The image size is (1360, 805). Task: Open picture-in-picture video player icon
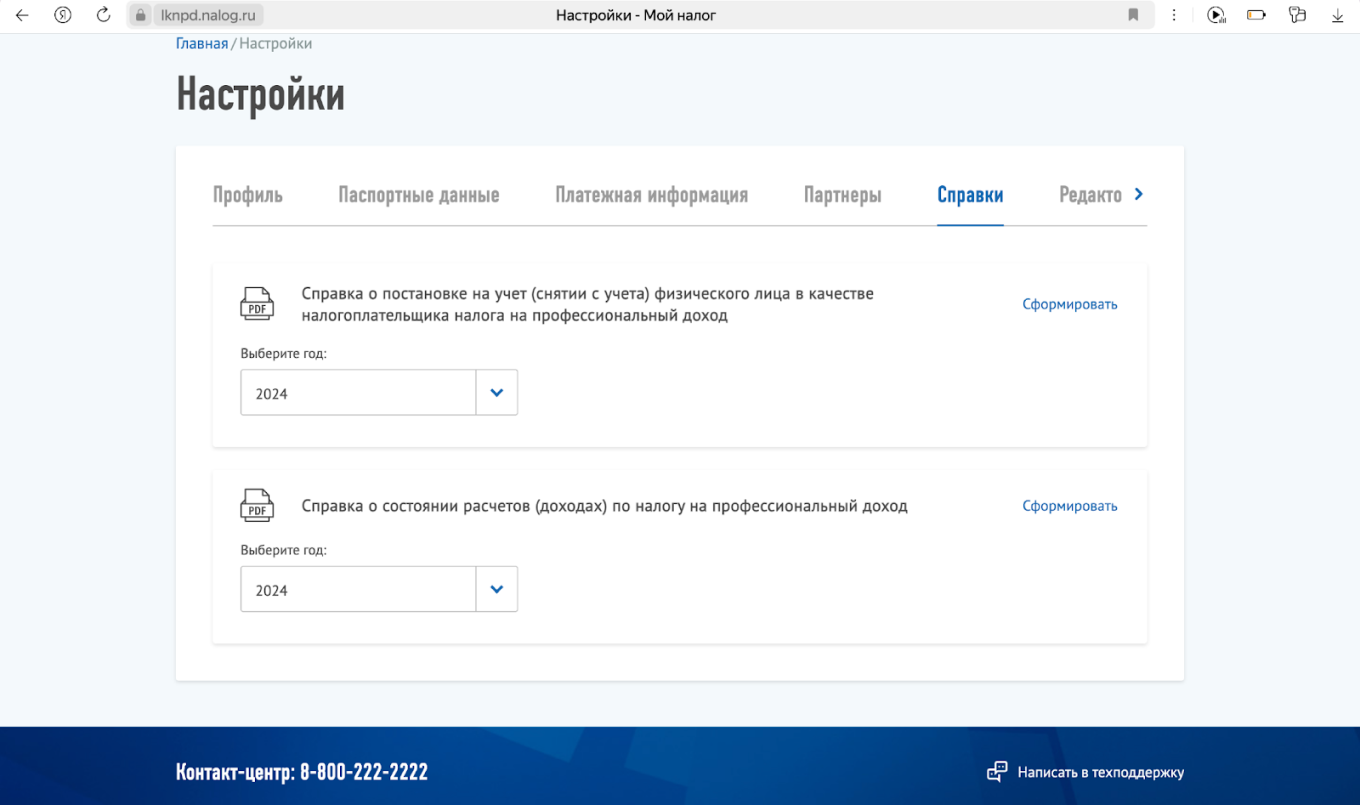pyautogui.click(x=1216, y=15)
